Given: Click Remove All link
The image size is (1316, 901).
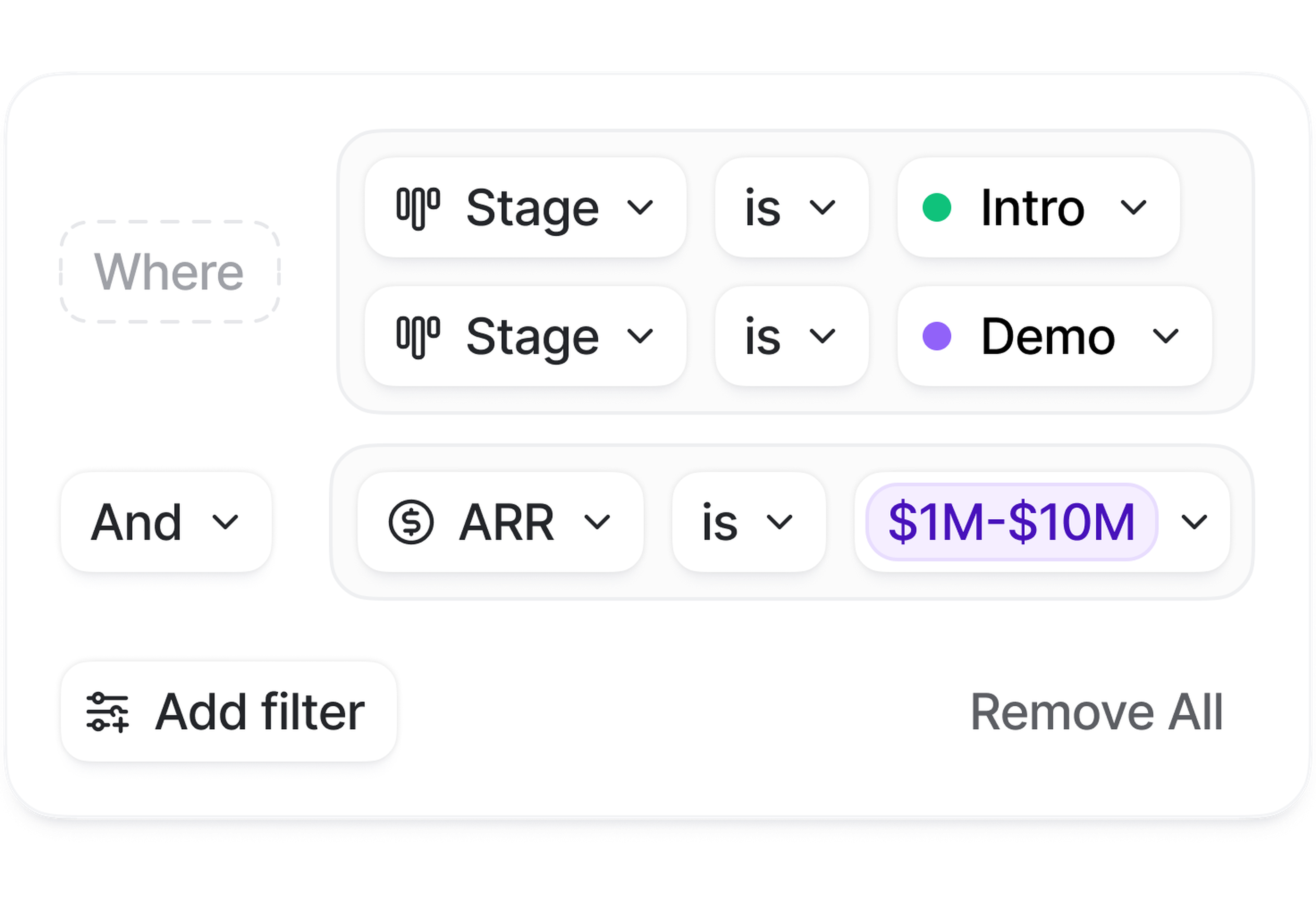Looking at the screenshot, I should coord(1097,712).
